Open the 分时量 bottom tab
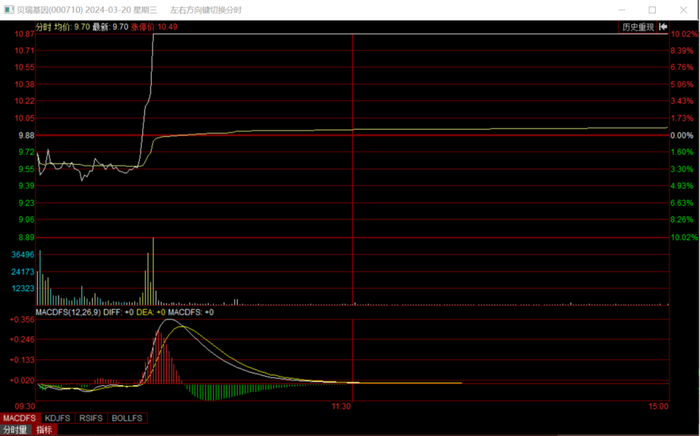 (x=16, y=429)
